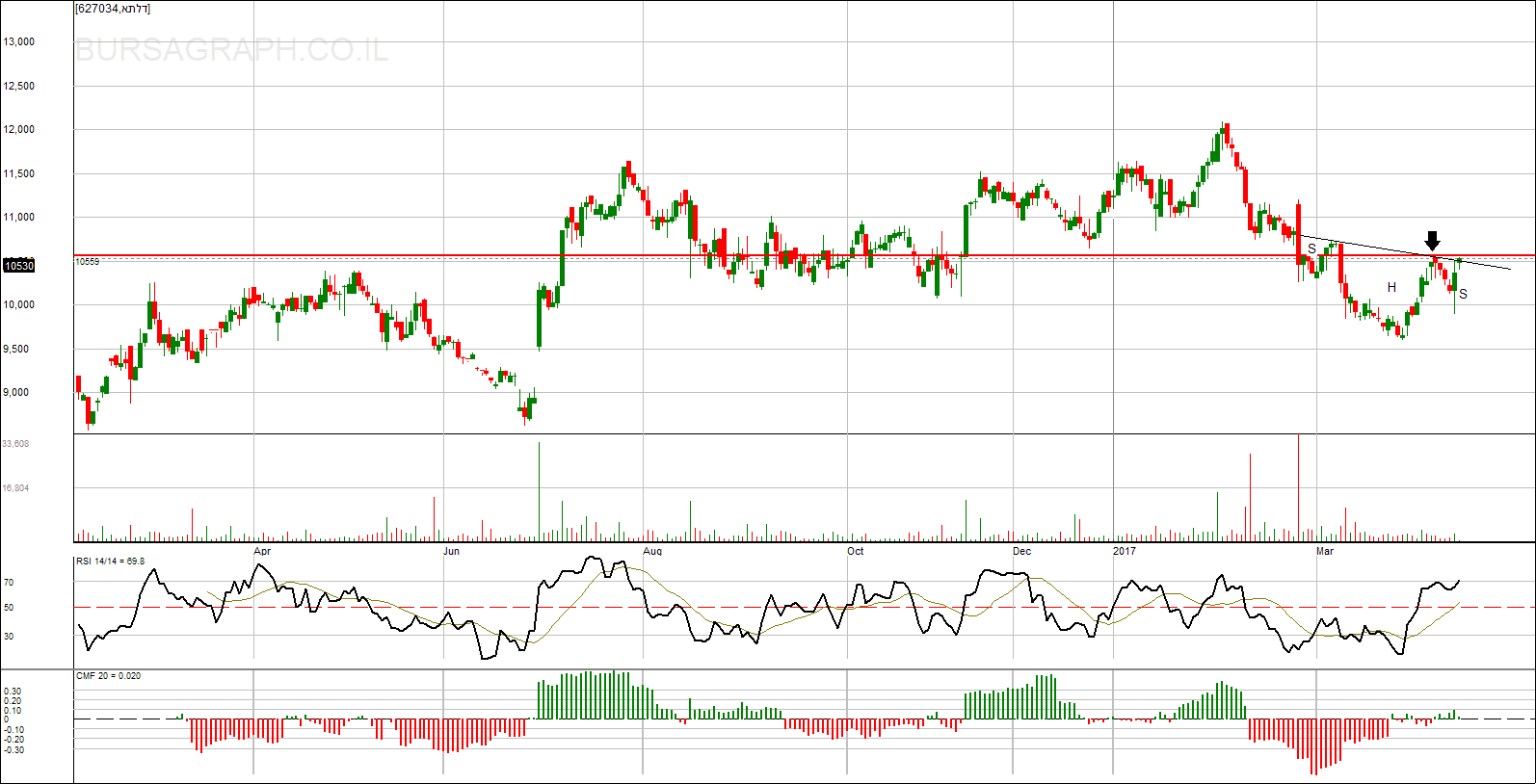Click the BURSAGRAPH.CO.IL watermark
The image size is (1536, 784).
point(231,50)
